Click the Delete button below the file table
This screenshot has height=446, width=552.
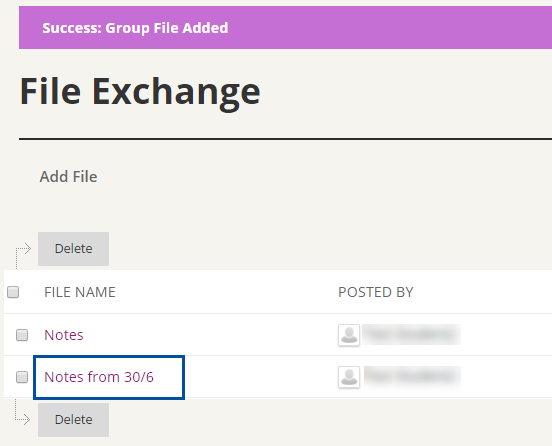[x=73, y=420]
